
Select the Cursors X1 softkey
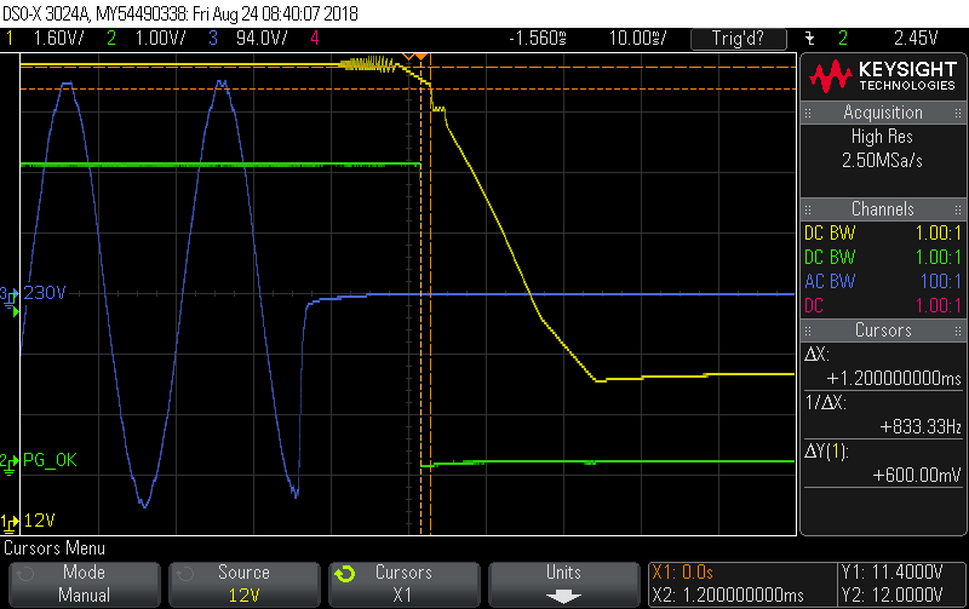coord(404,584)
